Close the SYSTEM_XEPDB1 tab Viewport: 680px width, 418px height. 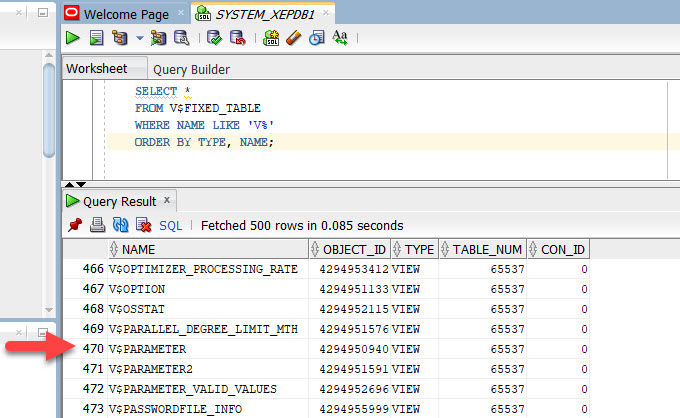pyautogui.click(x=326, y=13)
